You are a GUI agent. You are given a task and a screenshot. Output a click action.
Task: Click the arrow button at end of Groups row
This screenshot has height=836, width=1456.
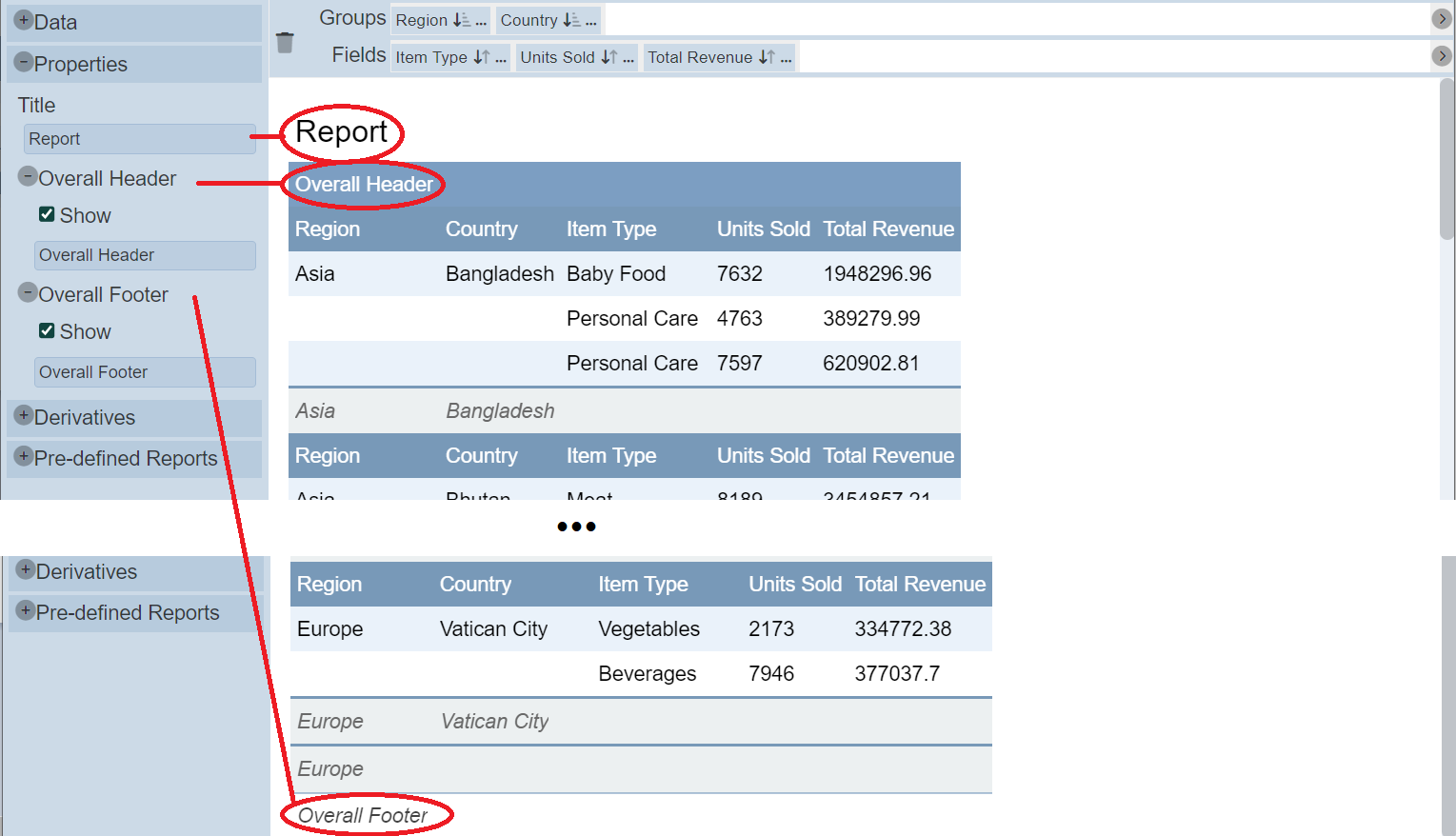click(x=1442, y=19)
